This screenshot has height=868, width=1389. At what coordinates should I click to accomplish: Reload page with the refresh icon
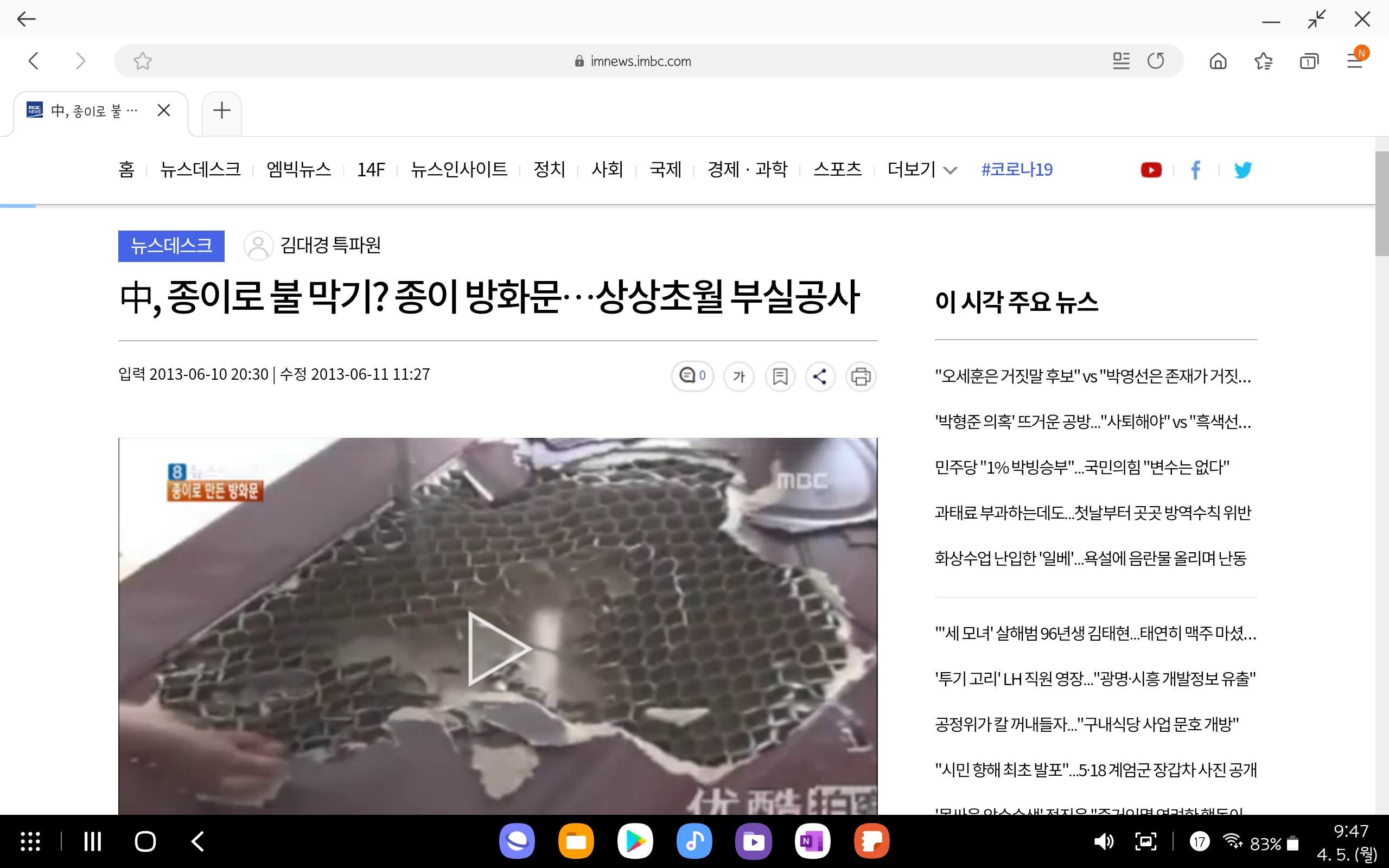(1155, 61)
